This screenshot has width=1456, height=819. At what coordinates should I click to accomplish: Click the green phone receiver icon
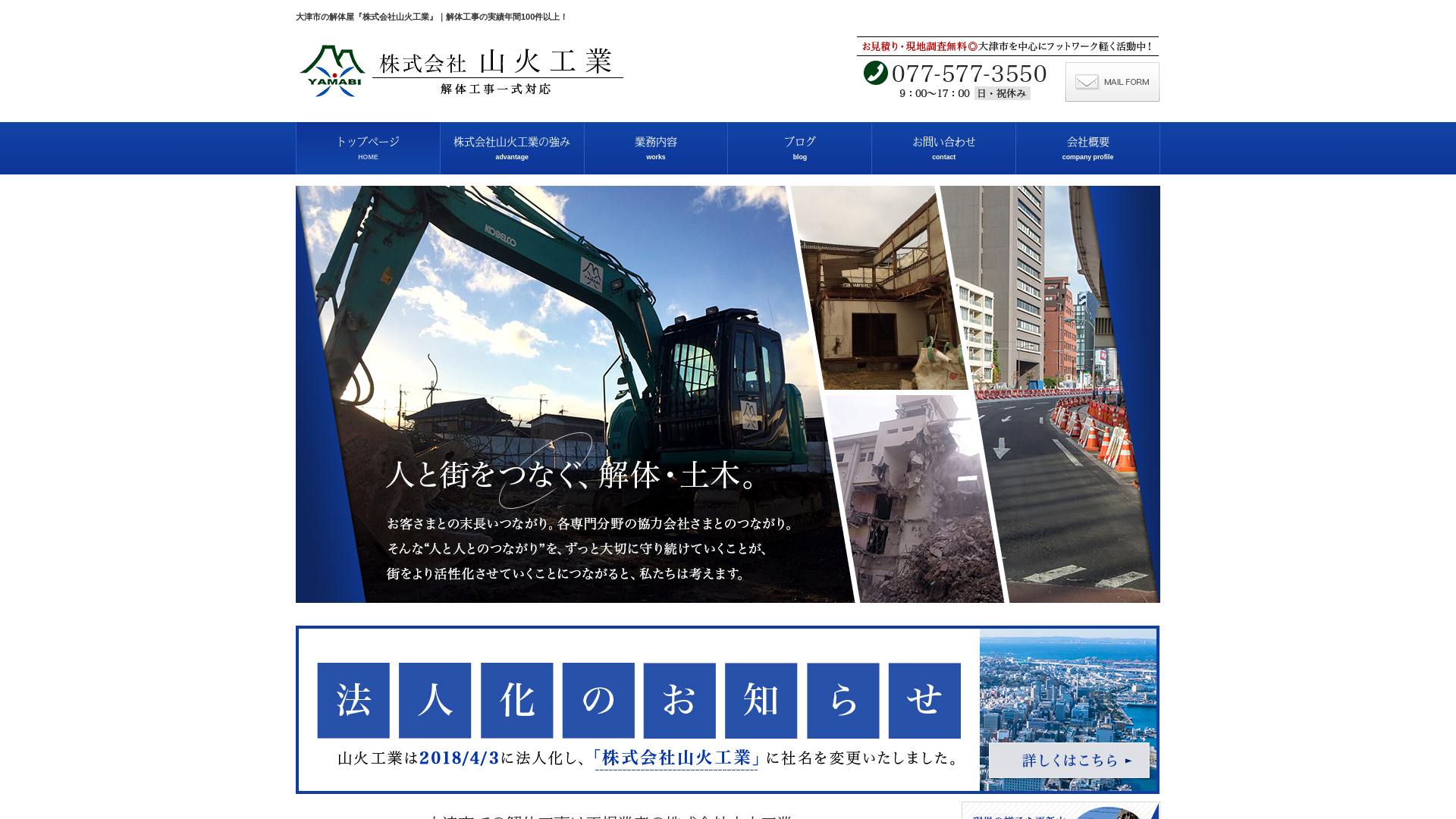875,74
